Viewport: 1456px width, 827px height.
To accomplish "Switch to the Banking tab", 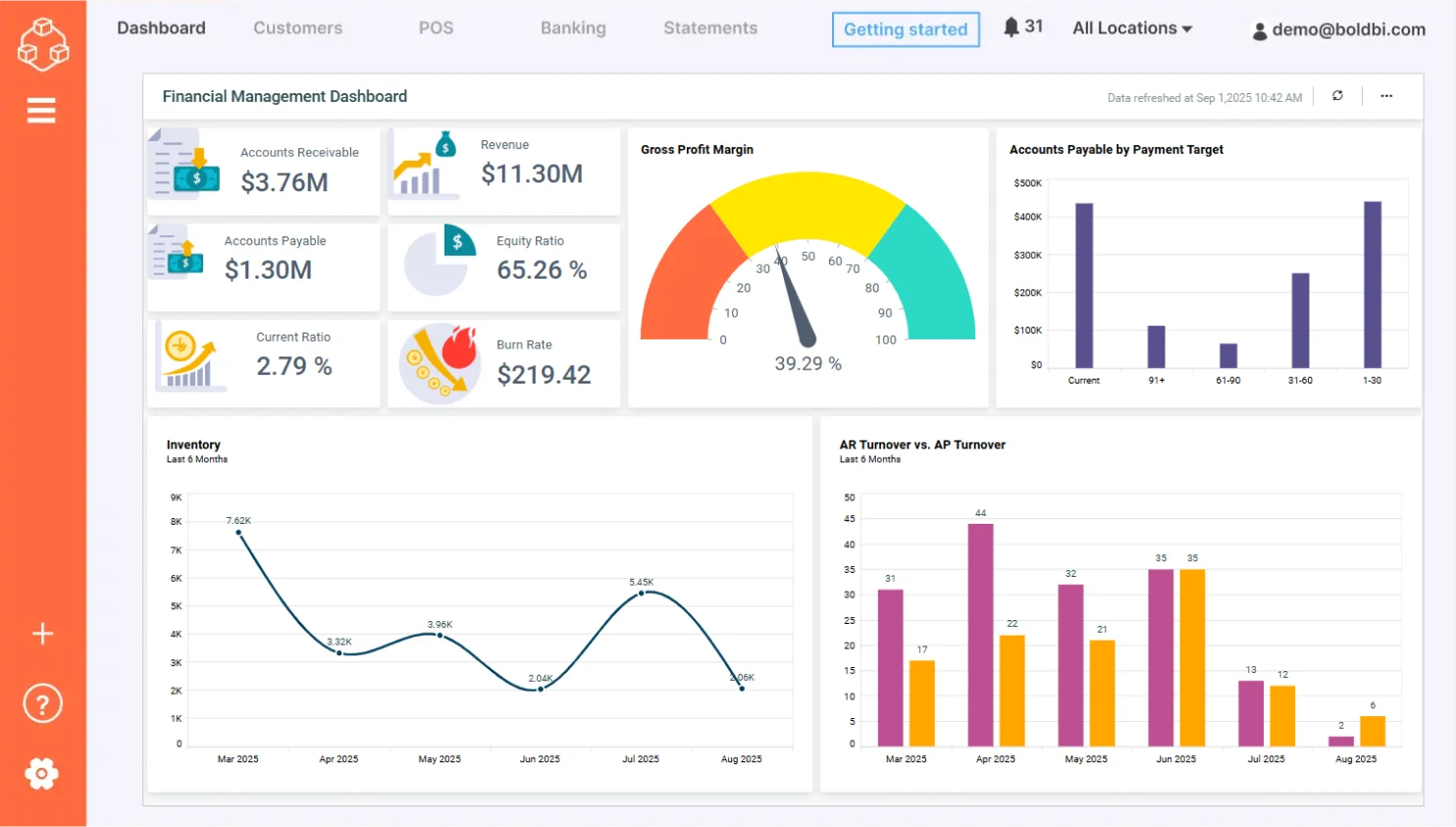I will 573,27.
